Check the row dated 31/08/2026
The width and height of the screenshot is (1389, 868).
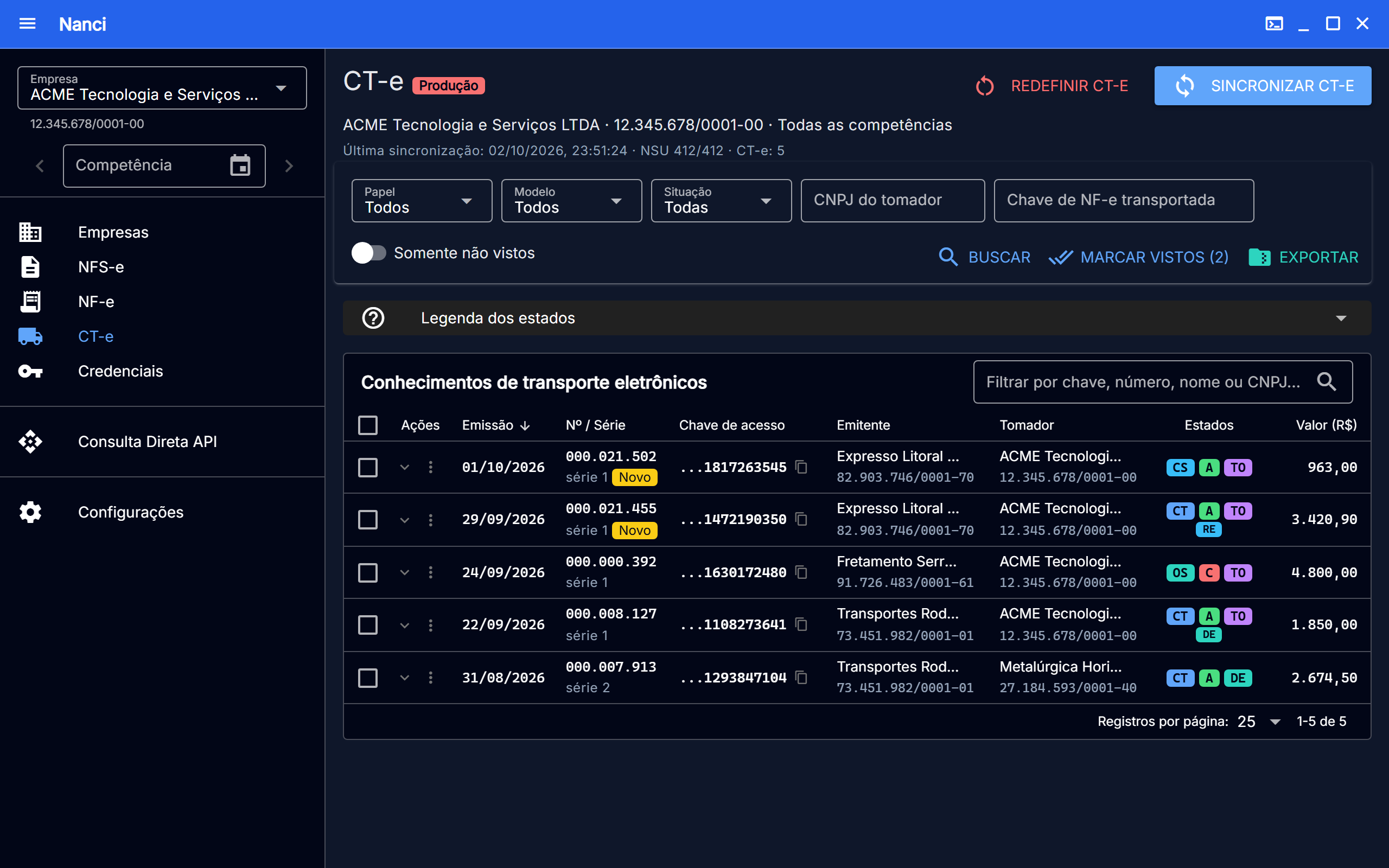point(368,678)
